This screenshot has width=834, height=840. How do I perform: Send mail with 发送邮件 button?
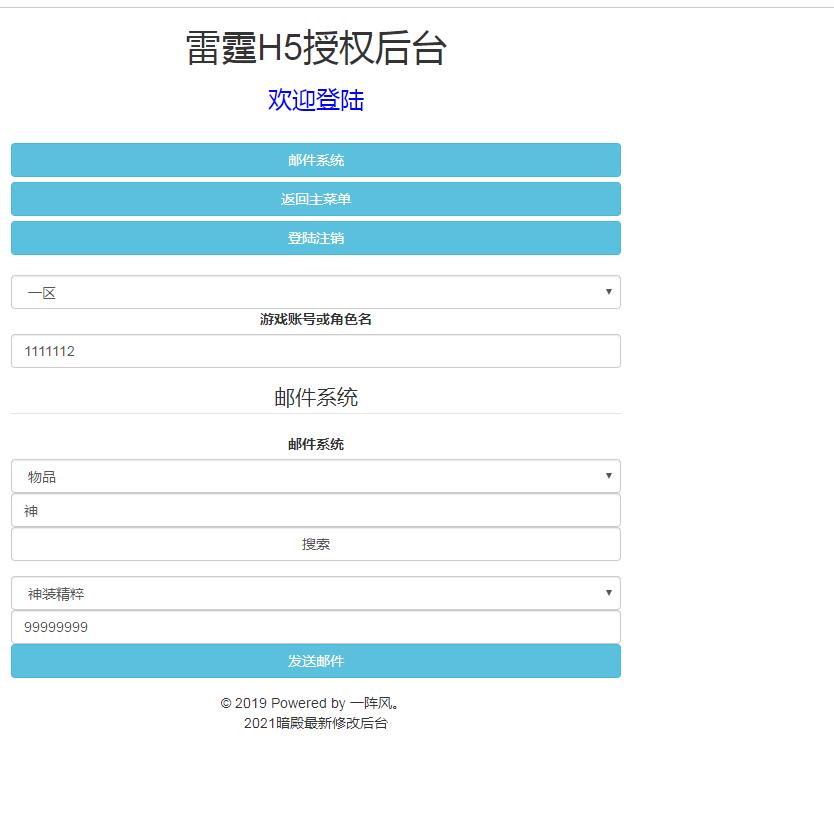[315, 661]
